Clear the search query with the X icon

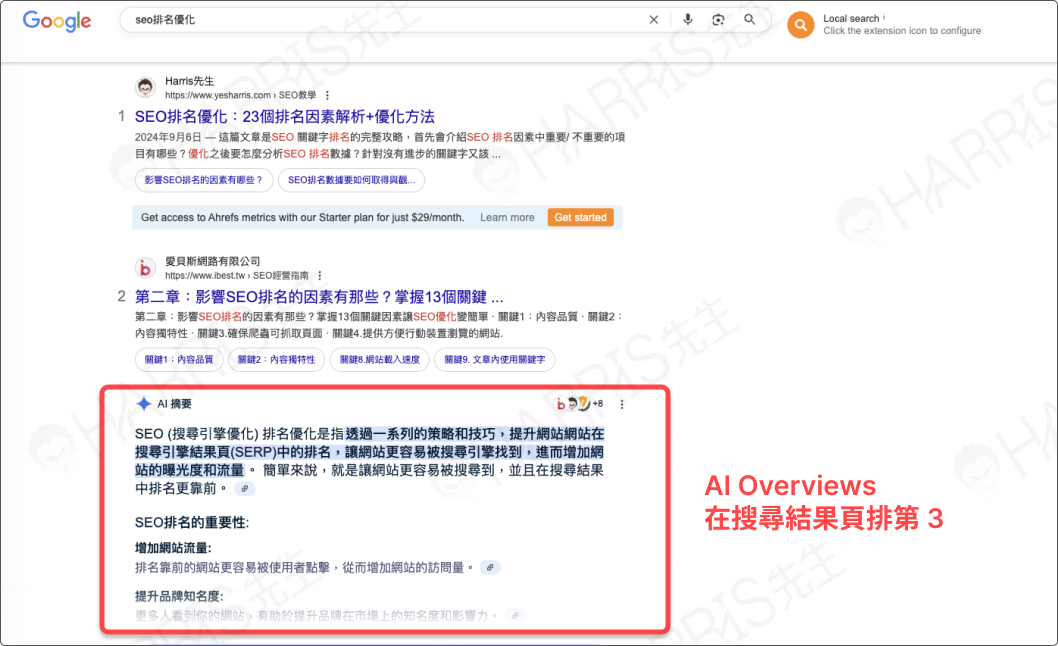point(653,20)
